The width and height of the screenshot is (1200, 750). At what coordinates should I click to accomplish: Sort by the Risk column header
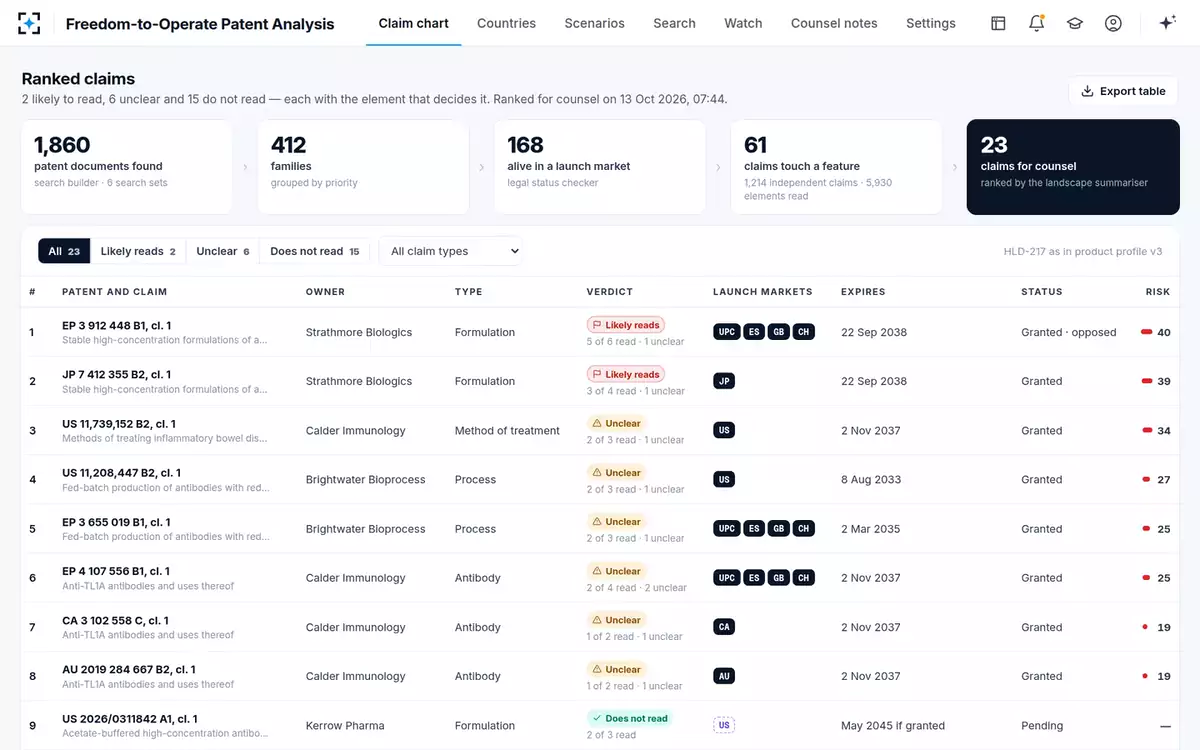[x=1158, y=292]
